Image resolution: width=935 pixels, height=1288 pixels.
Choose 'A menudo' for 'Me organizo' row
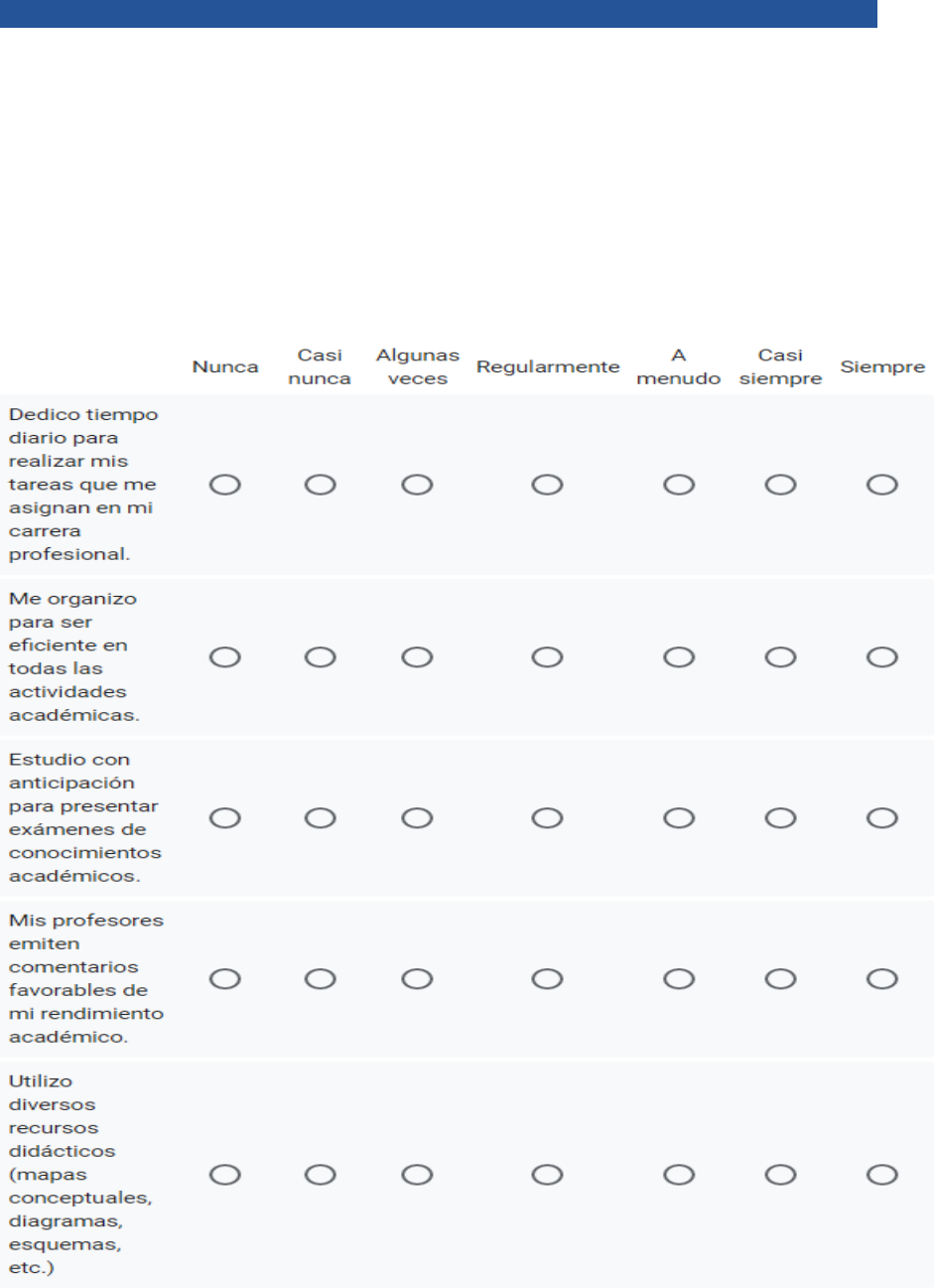click(679, 657)
